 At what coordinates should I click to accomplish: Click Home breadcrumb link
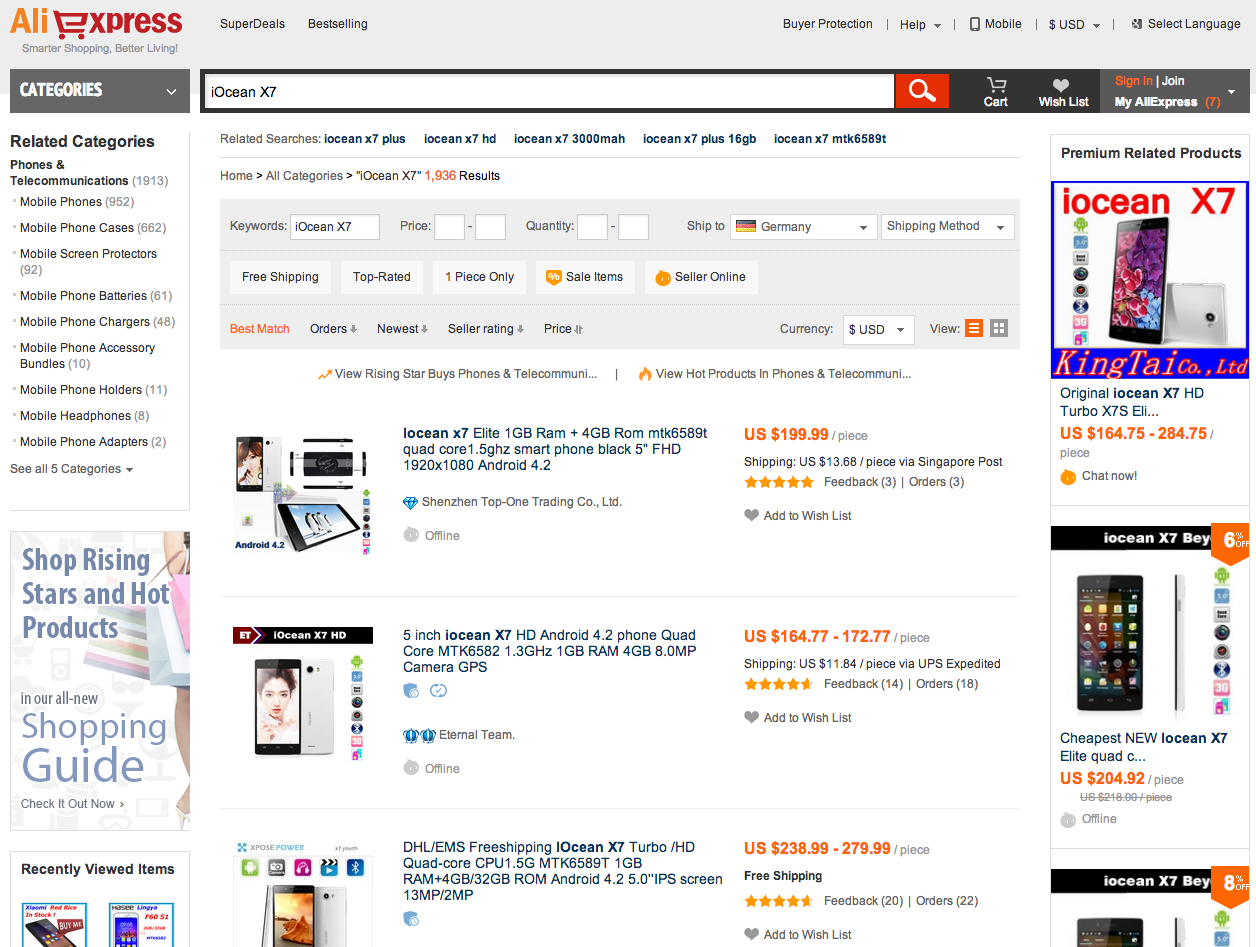point(236,176)
